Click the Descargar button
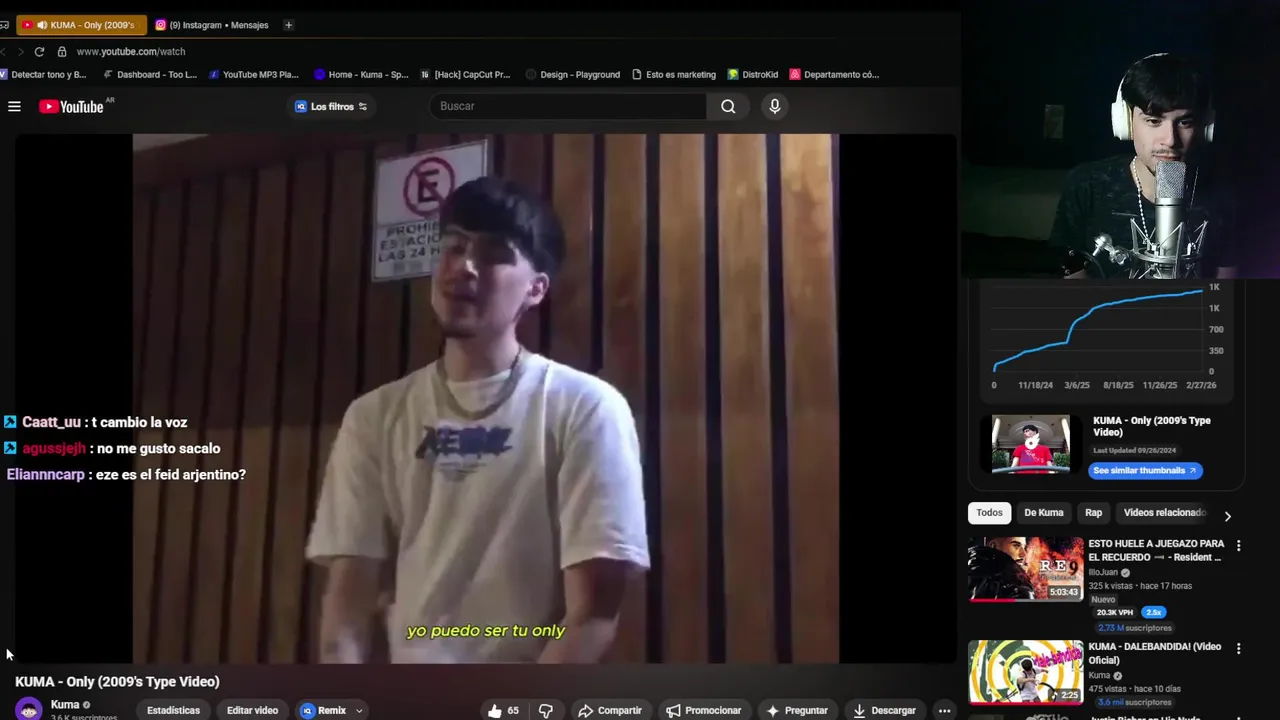Viewport: 1280px width, 720px height. (883, 710)
